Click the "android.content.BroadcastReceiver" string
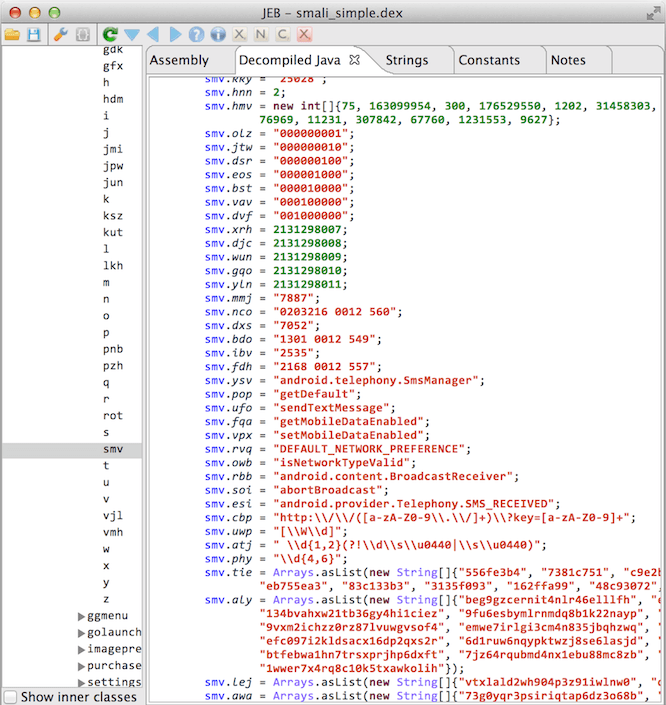The width and height of the screenshot is (666, 705). (393, 477)
